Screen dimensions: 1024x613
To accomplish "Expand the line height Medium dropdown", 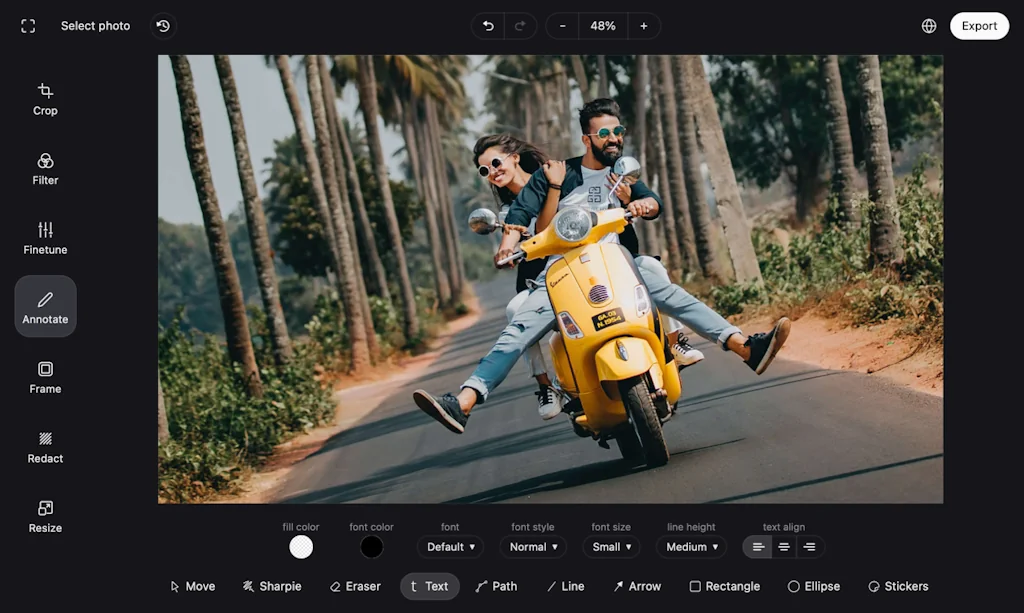I will (x=690, y=547).
